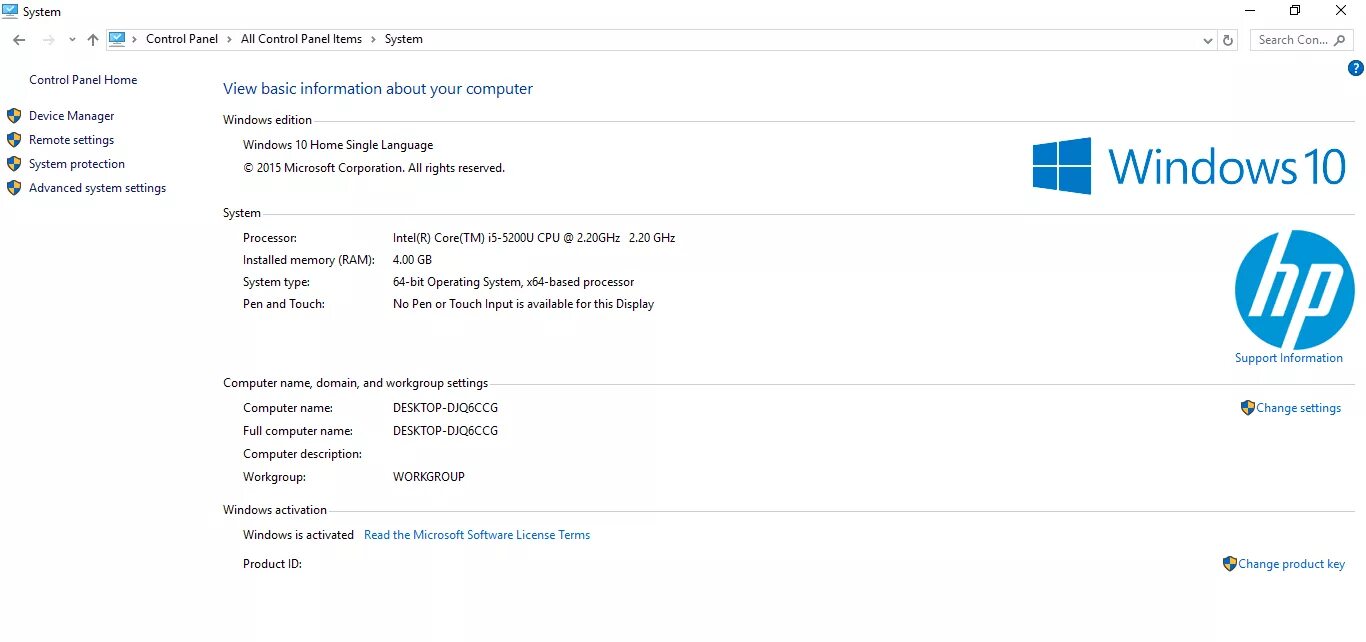
Task: Click the computer icon in address bar
Action: (117, 39)
